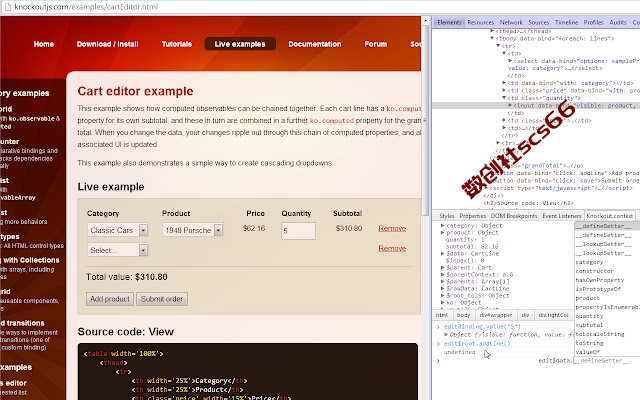The height and width of the screenshot is (400, 640).
Task: Select html in the breadcrumb bar
Action: click(x=441, y=315)
